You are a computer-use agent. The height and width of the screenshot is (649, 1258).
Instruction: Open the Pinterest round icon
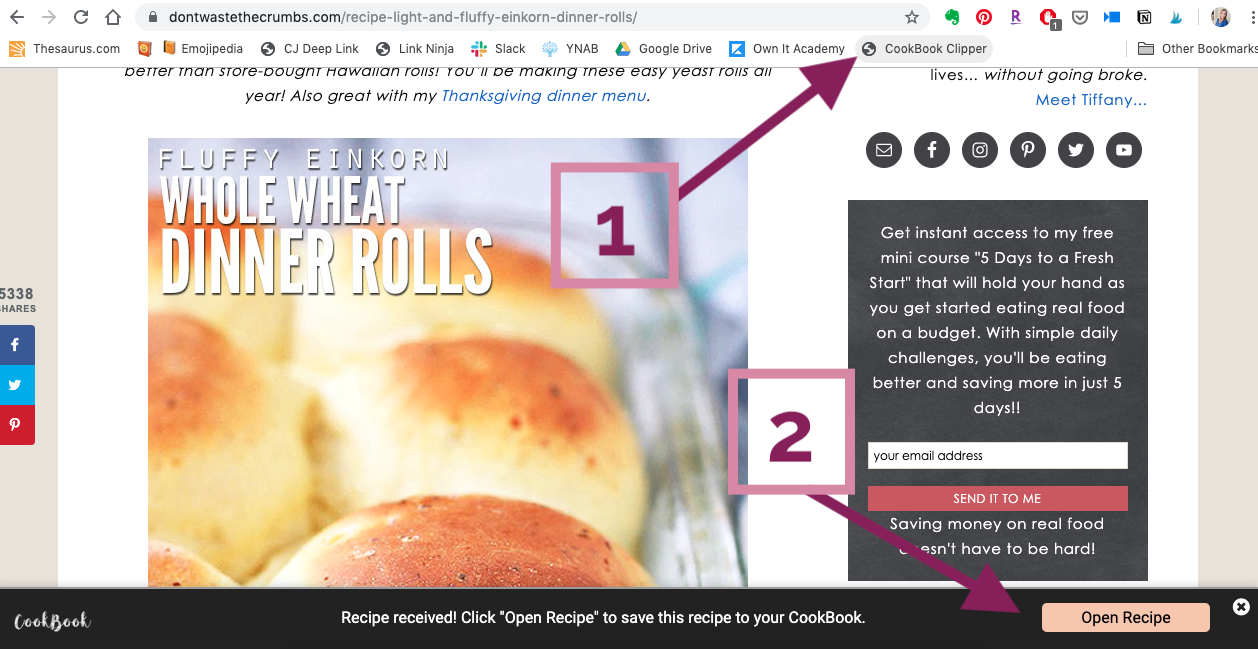tap(1028, 150)
